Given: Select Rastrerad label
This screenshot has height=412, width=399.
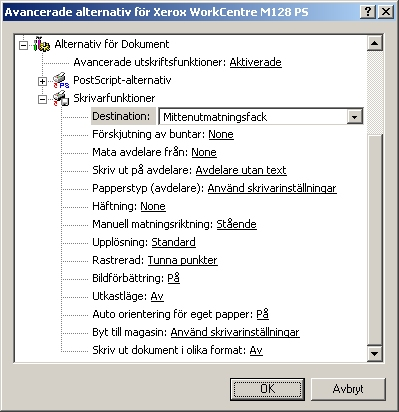Looking at the screenshot, I should point(118,260).
